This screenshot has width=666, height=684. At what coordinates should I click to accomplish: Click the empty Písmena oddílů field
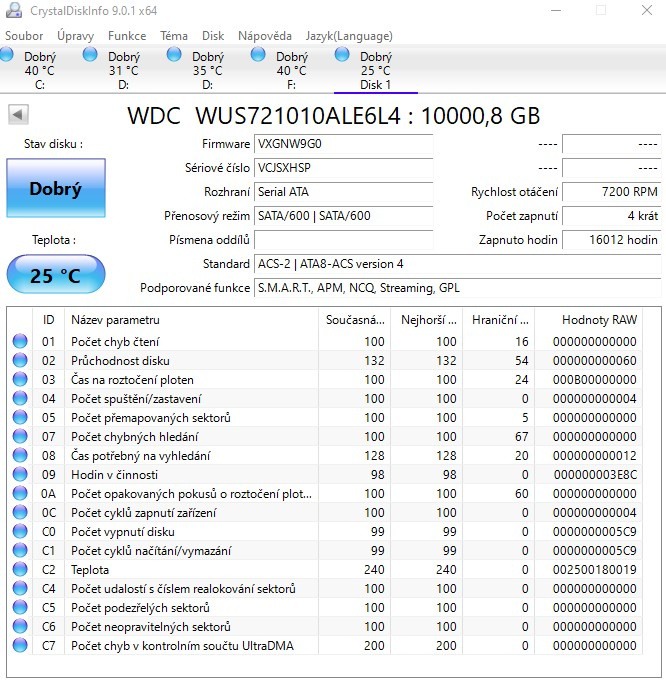tap(344, 240)
